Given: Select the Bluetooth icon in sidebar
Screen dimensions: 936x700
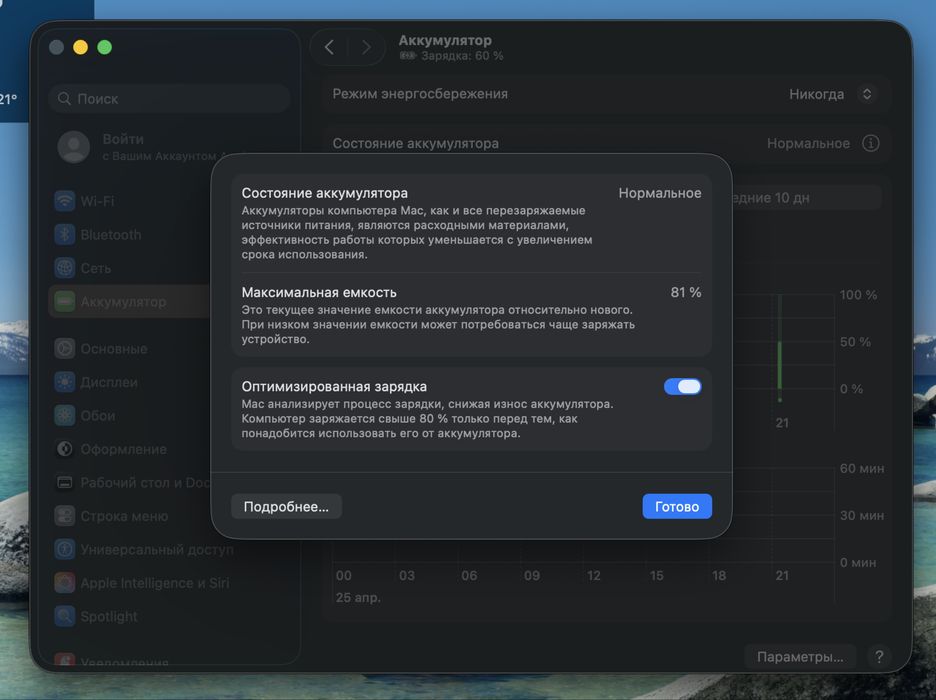Looking at the screenshot, I should 64,235.
